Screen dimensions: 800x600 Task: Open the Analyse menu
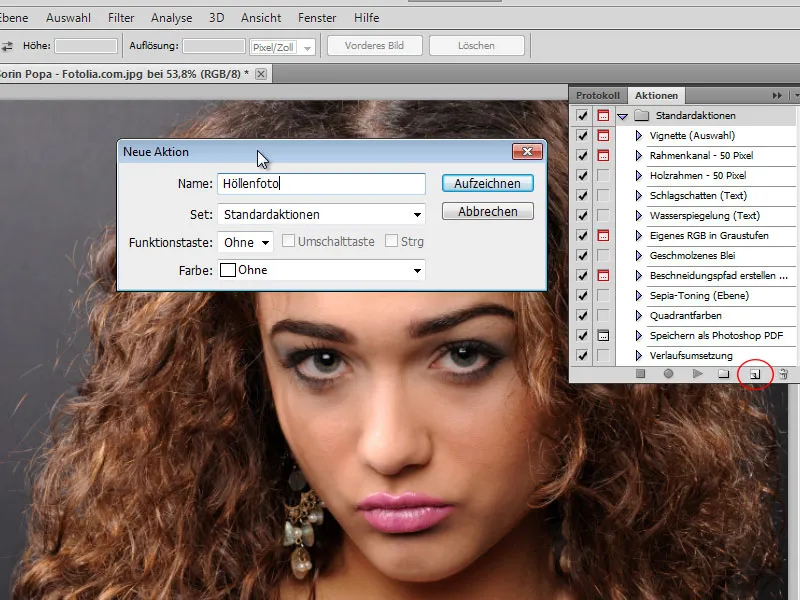click(x=171, y=18)
